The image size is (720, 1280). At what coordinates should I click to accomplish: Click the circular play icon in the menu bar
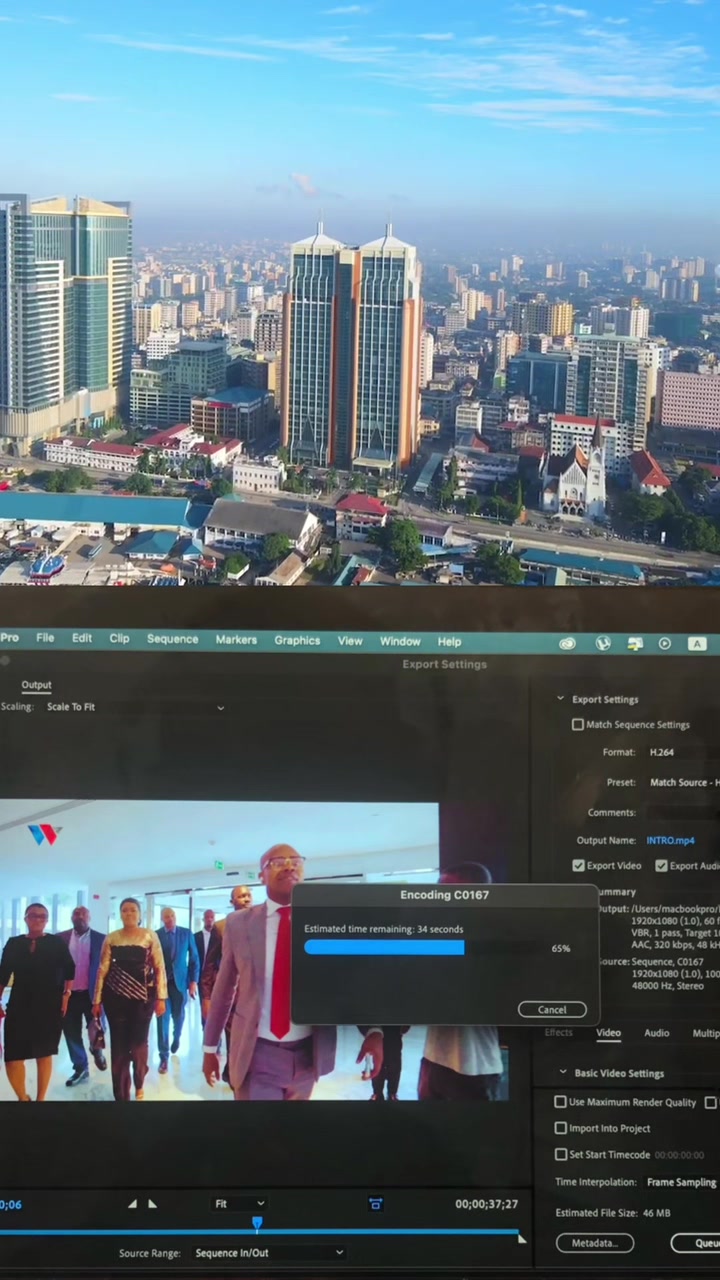[665, 643]
